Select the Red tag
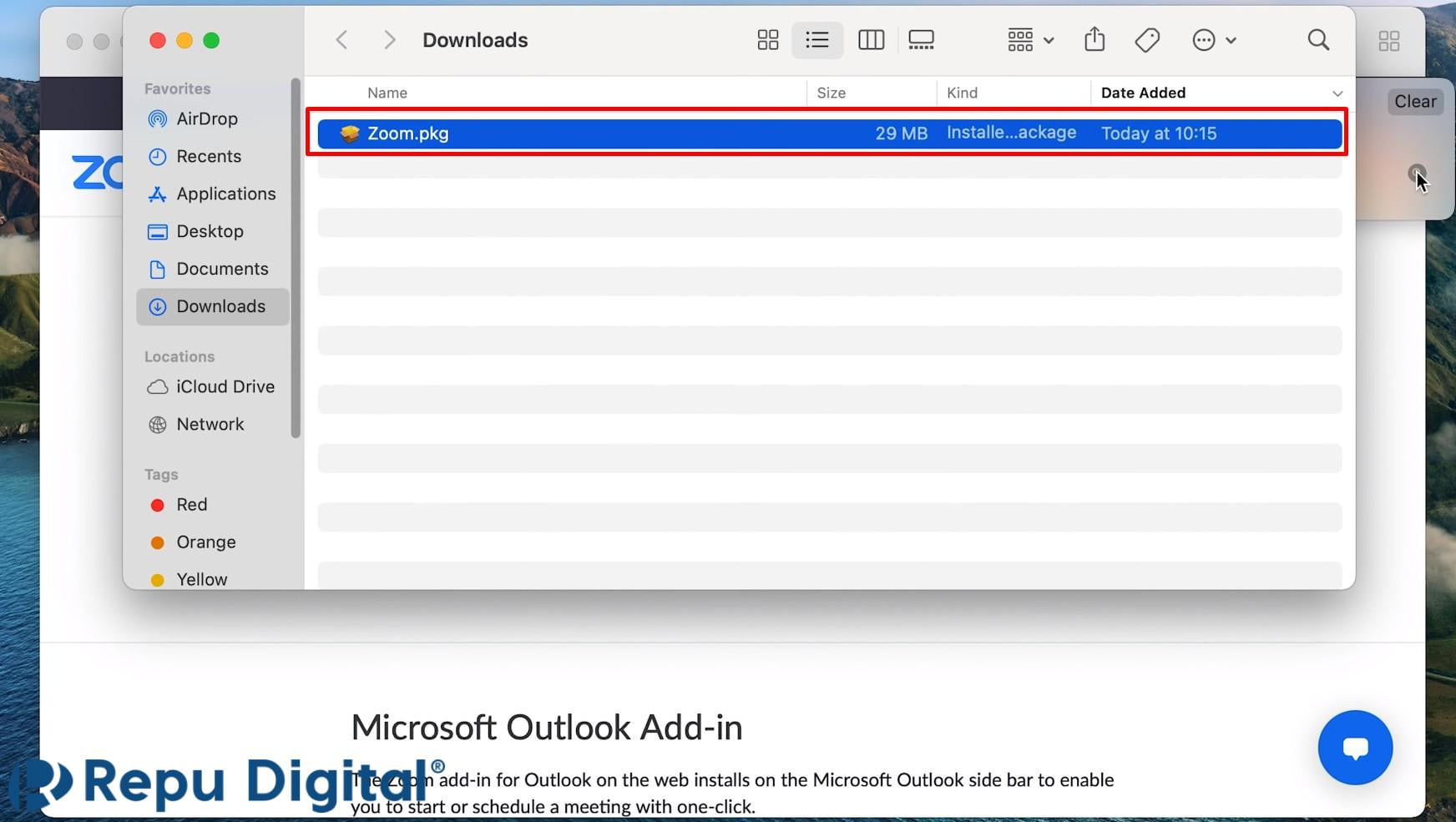 [x=191, y=504]
